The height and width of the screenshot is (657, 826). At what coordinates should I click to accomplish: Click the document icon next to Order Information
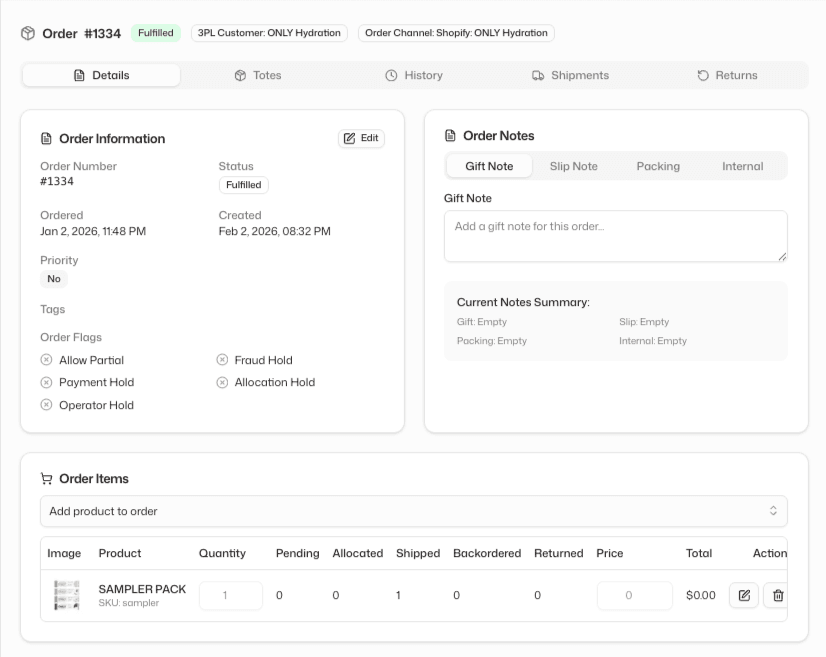click(x=46, y=139)
